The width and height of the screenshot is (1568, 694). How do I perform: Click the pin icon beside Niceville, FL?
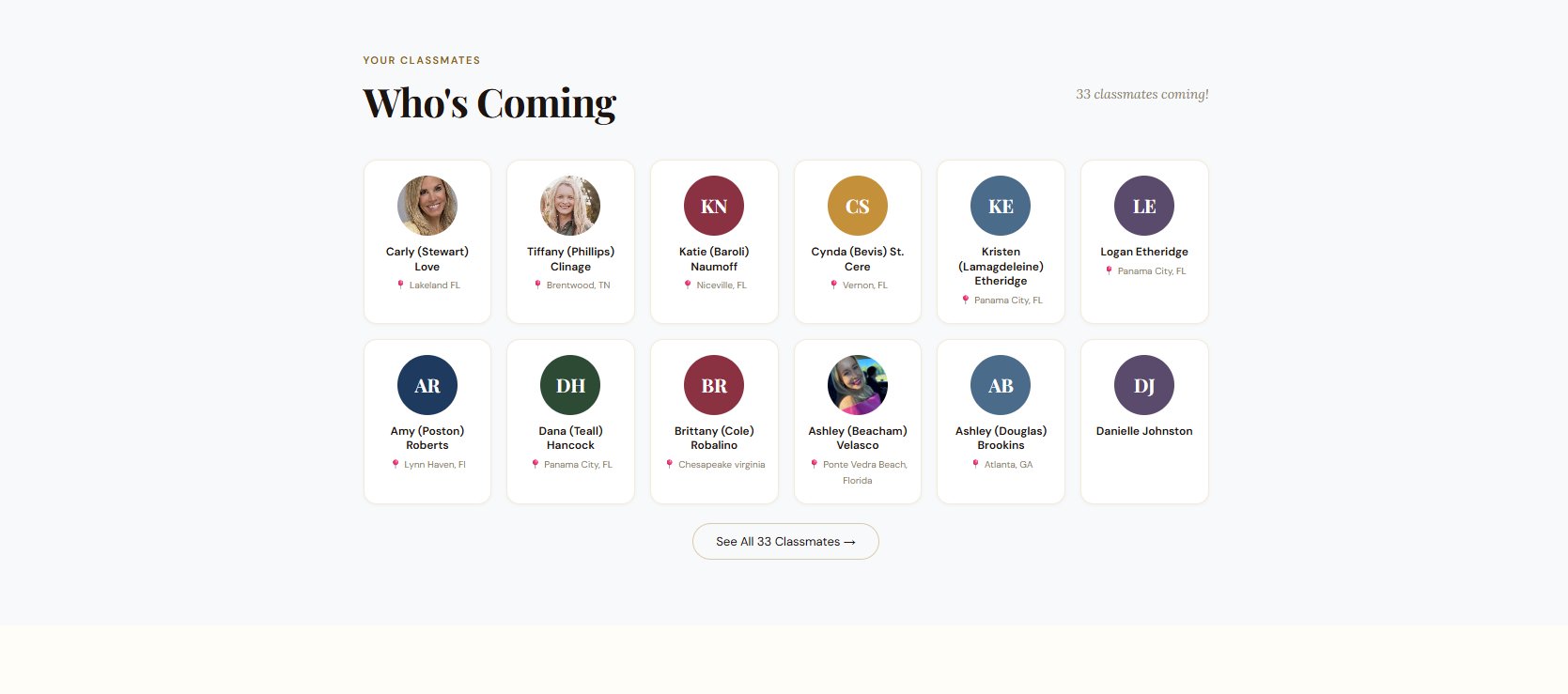point(688,285)
